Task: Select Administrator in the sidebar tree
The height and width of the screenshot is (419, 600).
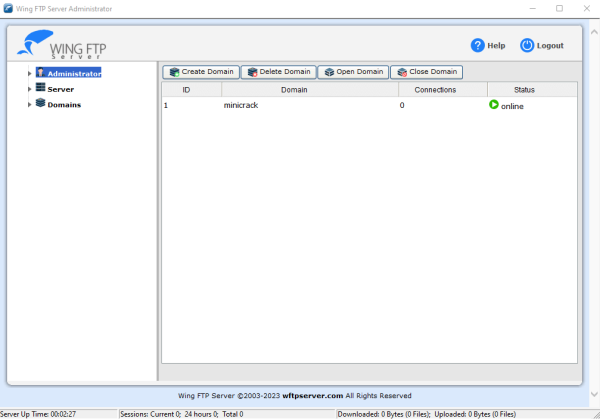Action: point(74,73)
